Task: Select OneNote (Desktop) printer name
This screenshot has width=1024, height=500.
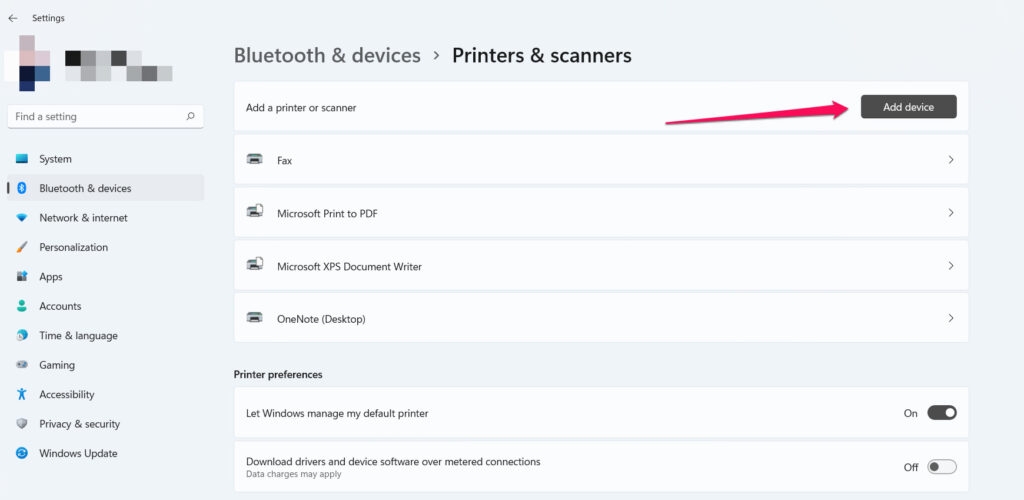Action: coord(321,319)
